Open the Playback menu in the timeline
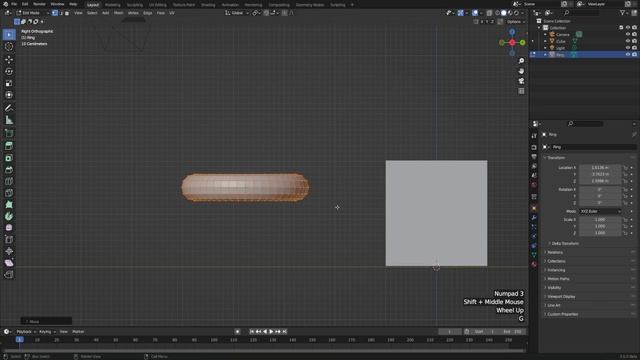Viewport: 640px width, 360px height. pyautogui.click(x=26, y=332)
